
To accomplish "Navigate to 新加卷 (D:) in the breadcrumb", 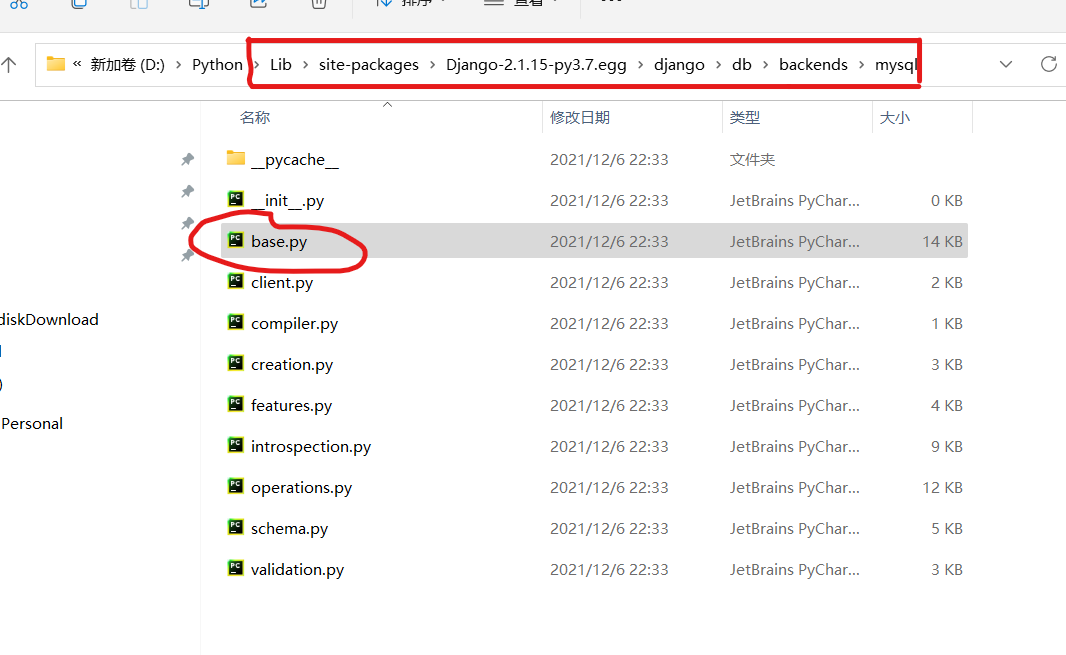I will pyautogui.click(x=127, y=65).
